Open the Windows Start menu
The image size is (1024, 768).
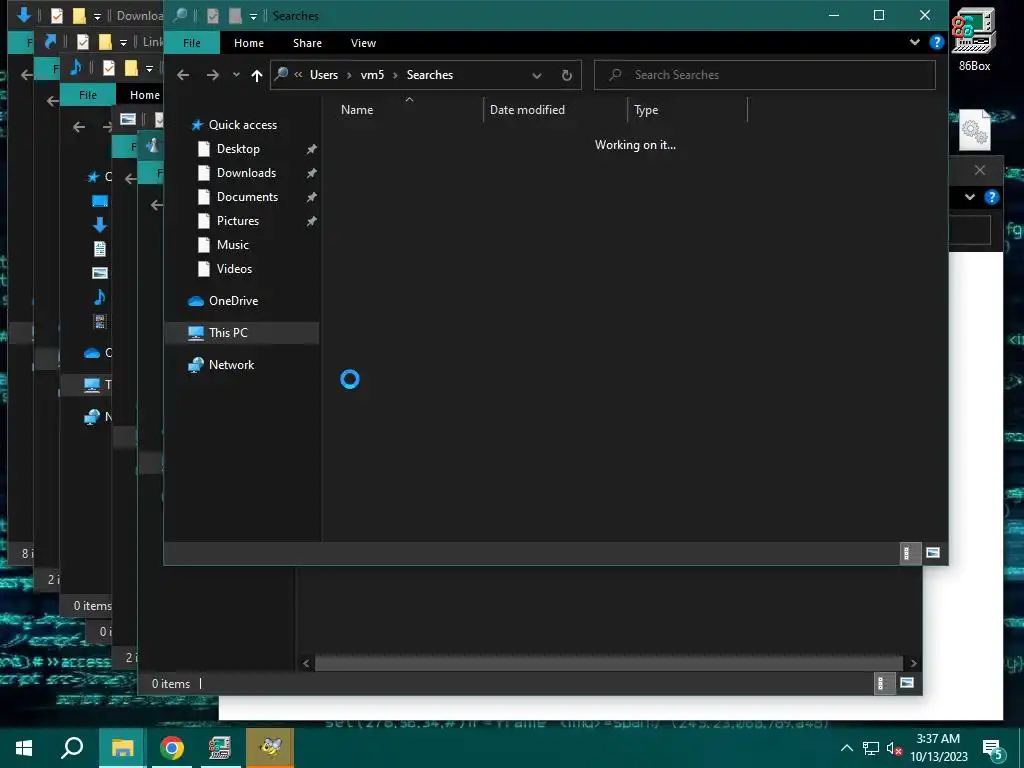point(24,748)
